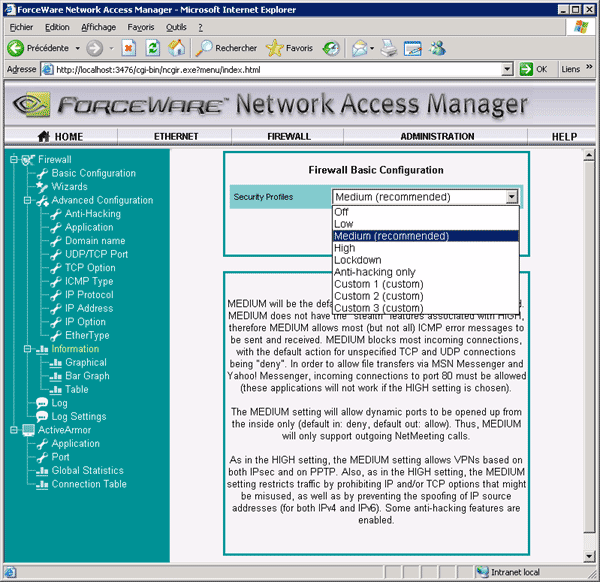Click the Favoris star icon
Viewport: 600px width, 582px height.
pyautogui.click(x=274, y=48)
